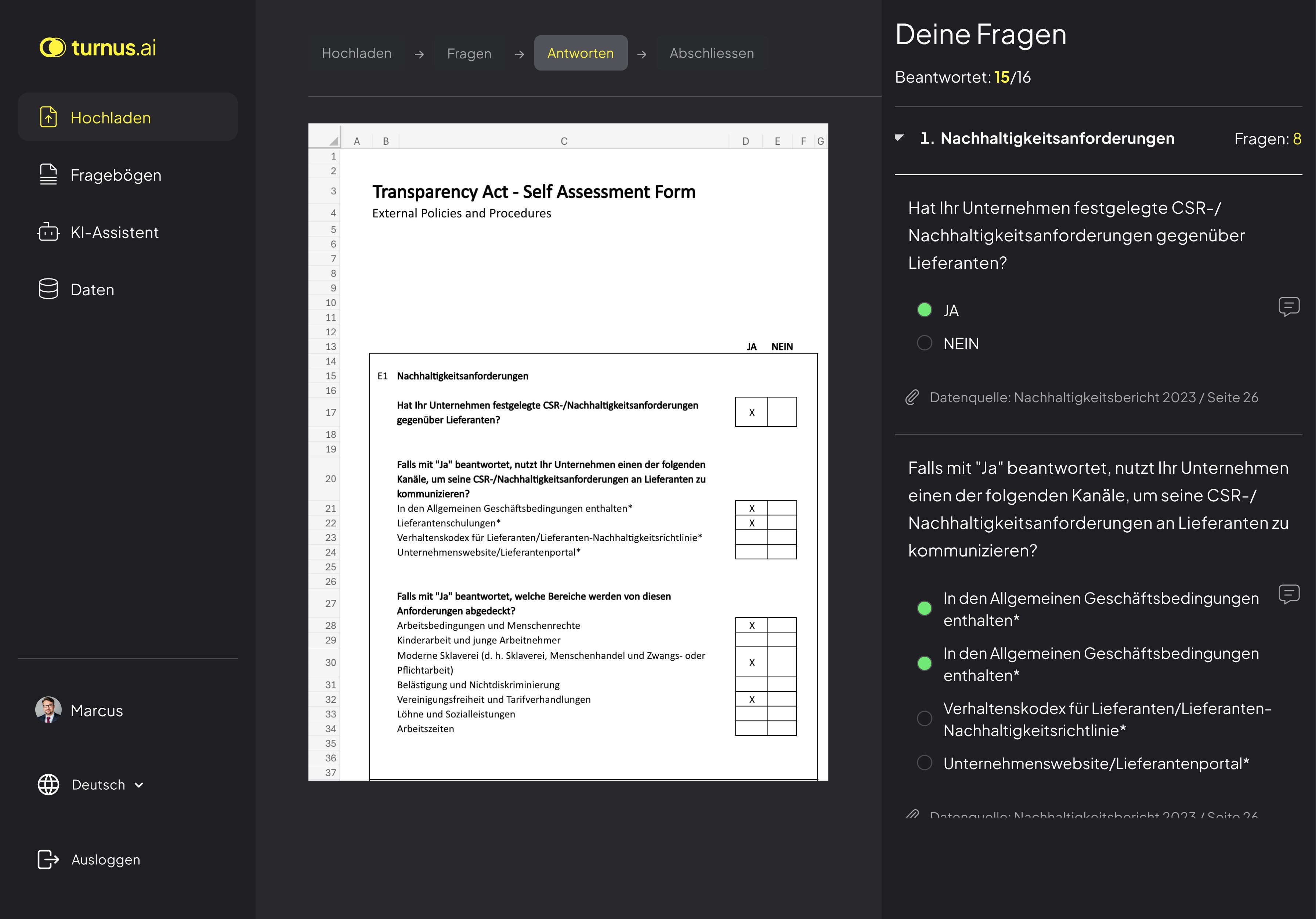This screenshot has height=919, width=1316.
Task: Open Fragebögen via its document icon
Action: click(x=49, y=174)
